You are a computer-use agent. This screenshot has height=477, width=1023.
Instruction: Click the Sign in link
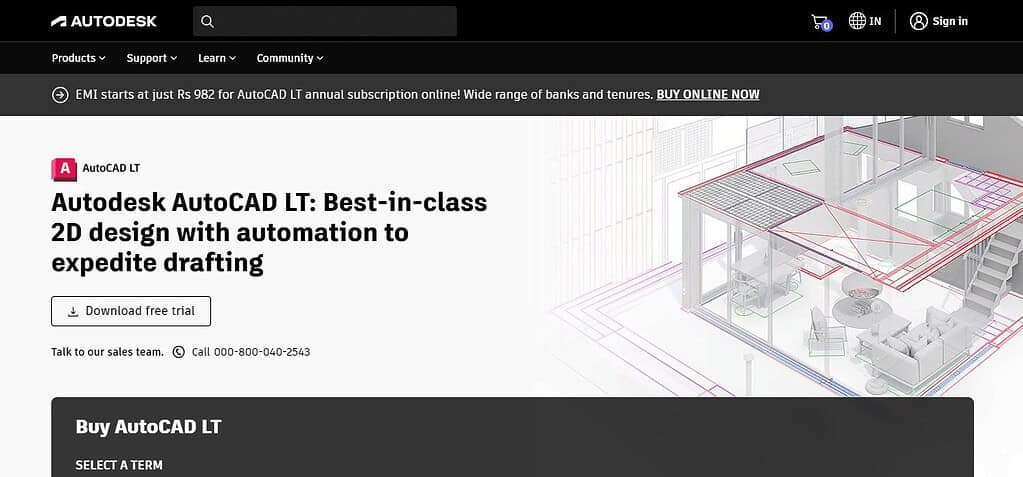coord(950,22)
